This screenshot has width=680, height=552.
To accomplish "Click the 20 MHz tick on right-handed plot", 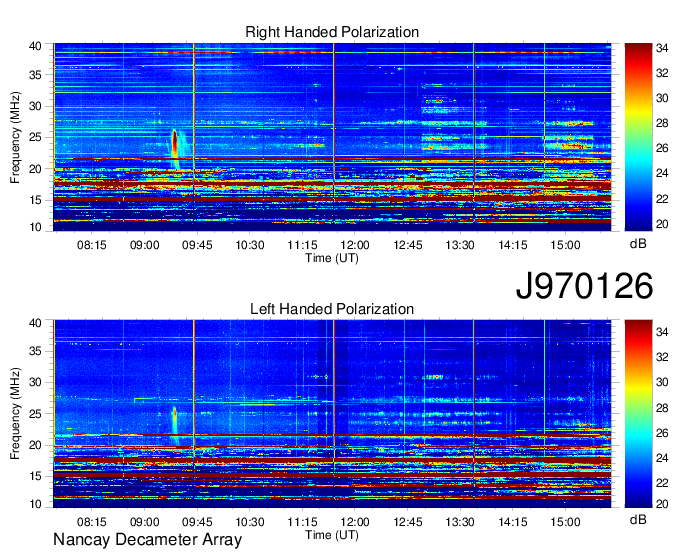I will pyautogui.click(x=35, y=169).
